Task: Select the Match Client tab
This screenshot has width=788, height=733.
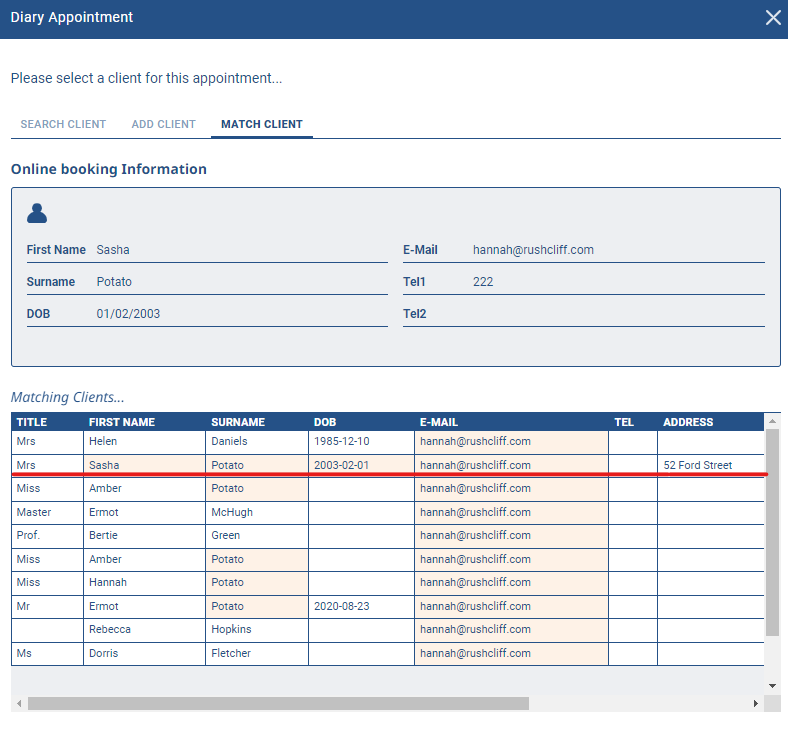Action: tap(262, 124)
